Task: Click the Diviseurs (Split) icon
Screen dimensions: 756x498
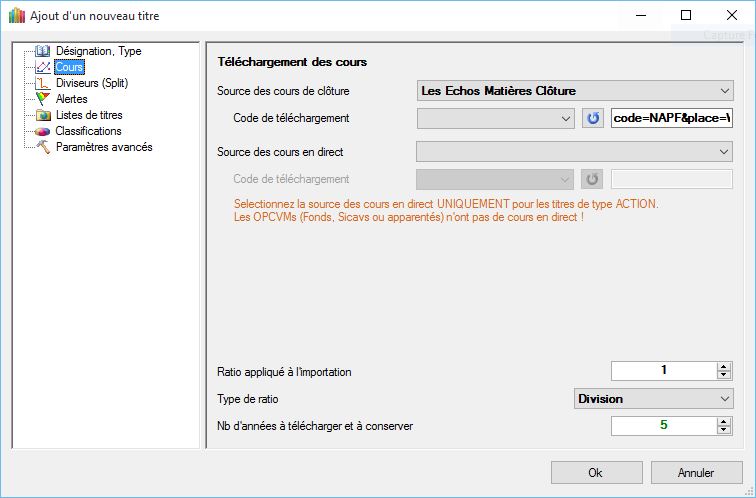Action: (x=42, y=83)
